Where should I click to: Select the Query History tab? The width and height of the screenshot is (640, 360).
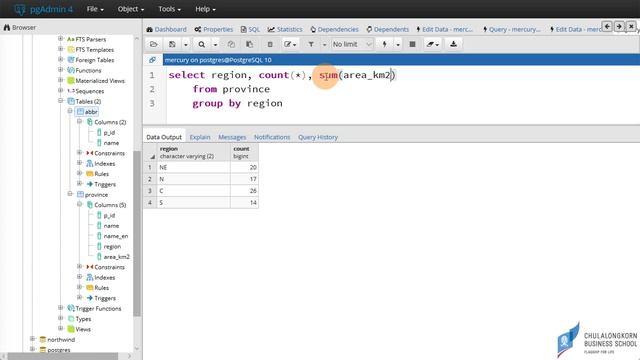click(x=318, y=137)
